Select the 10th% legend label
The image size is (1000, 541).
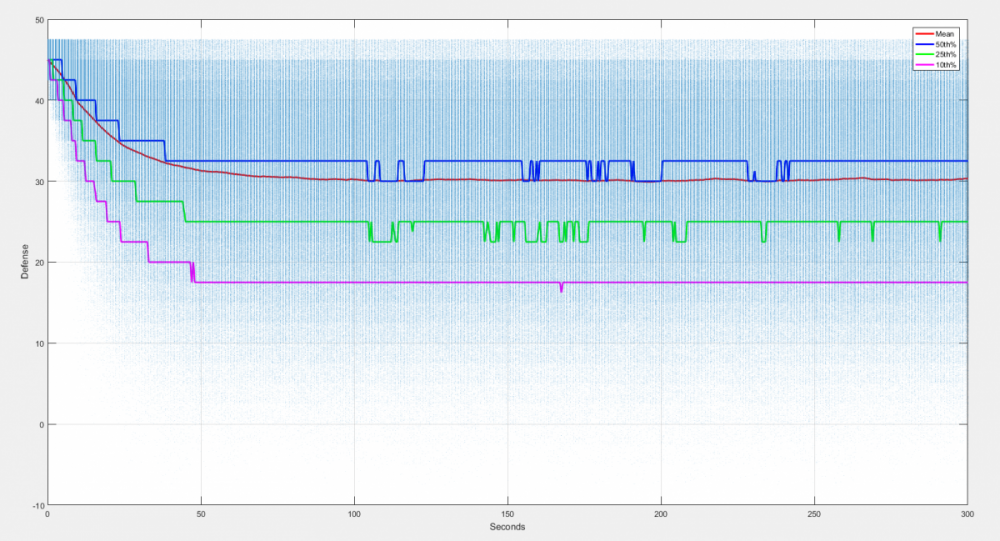point(946,65)
